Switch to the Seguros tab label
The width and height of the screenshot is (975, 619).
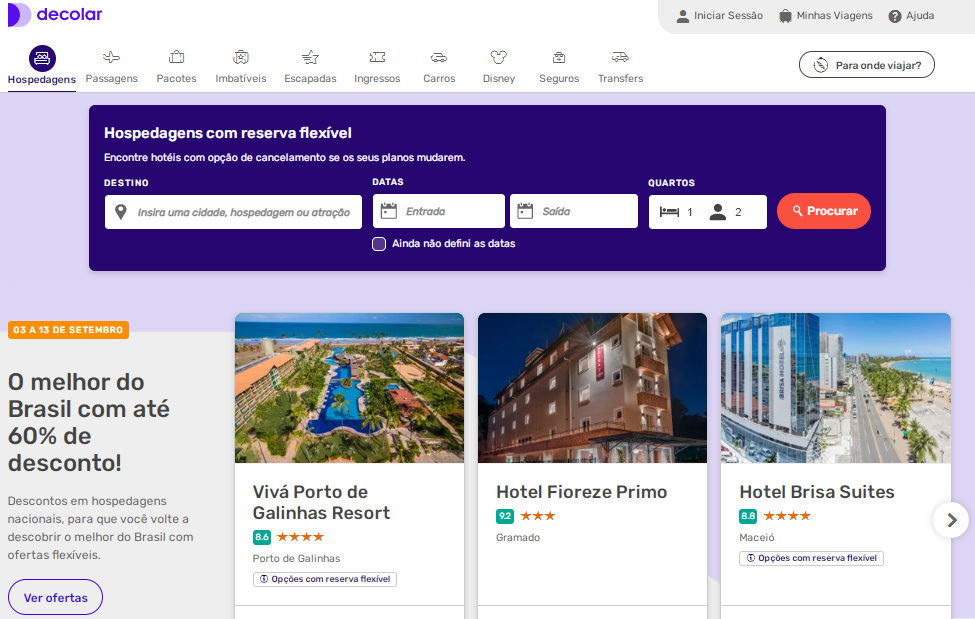point(559,78)
